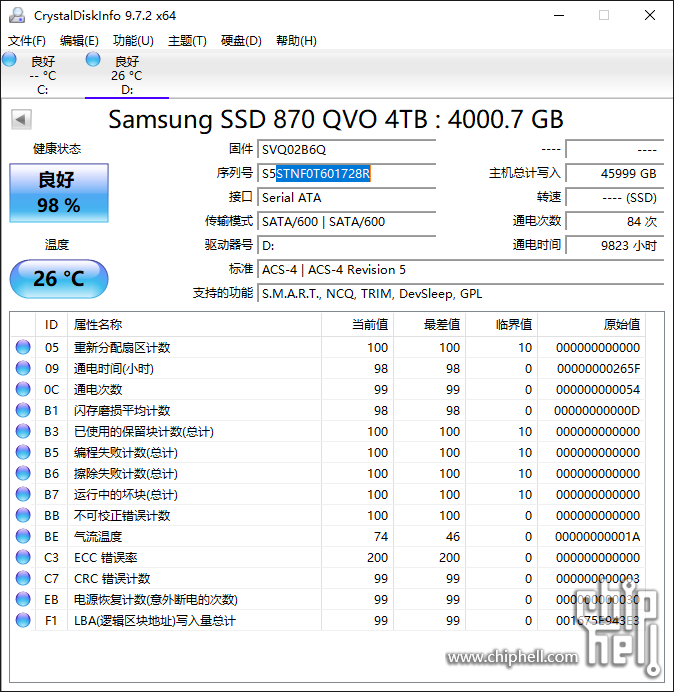Click raw value 0000000000D in row B1
674x692 pixels.
tap(597, 410)
